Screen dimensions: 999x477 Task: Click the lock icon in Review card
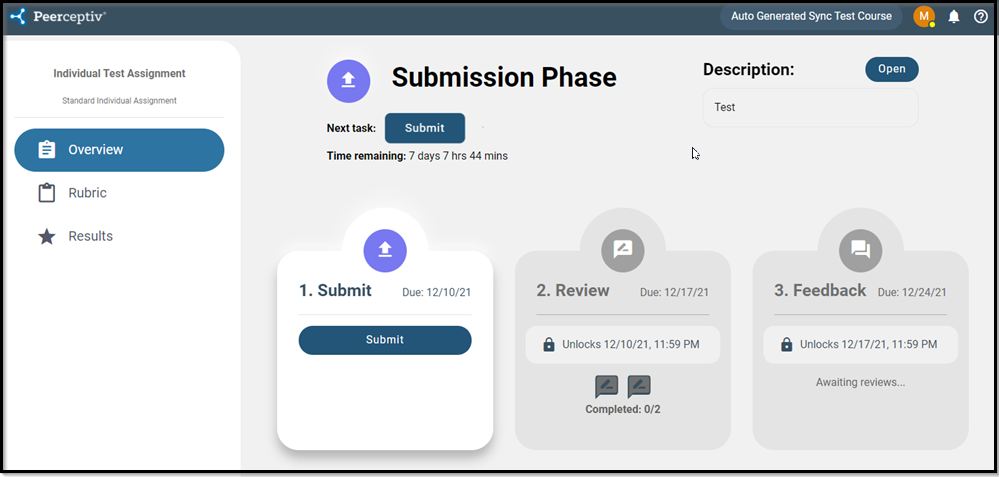(x=548, y=345)
